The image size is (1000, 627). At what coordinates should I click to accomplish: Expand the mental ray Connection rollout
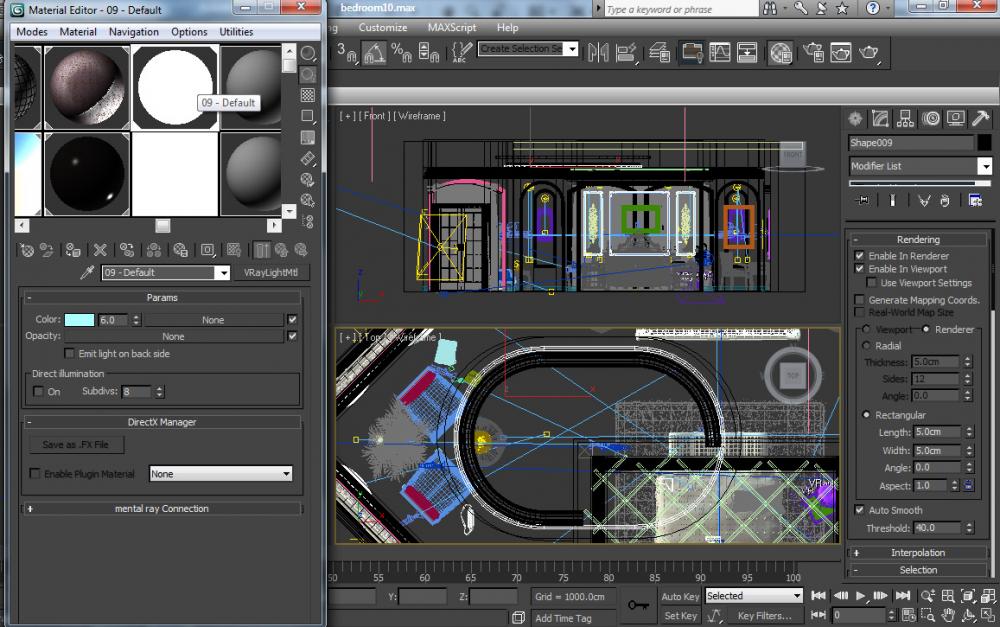tap(161, 509)
